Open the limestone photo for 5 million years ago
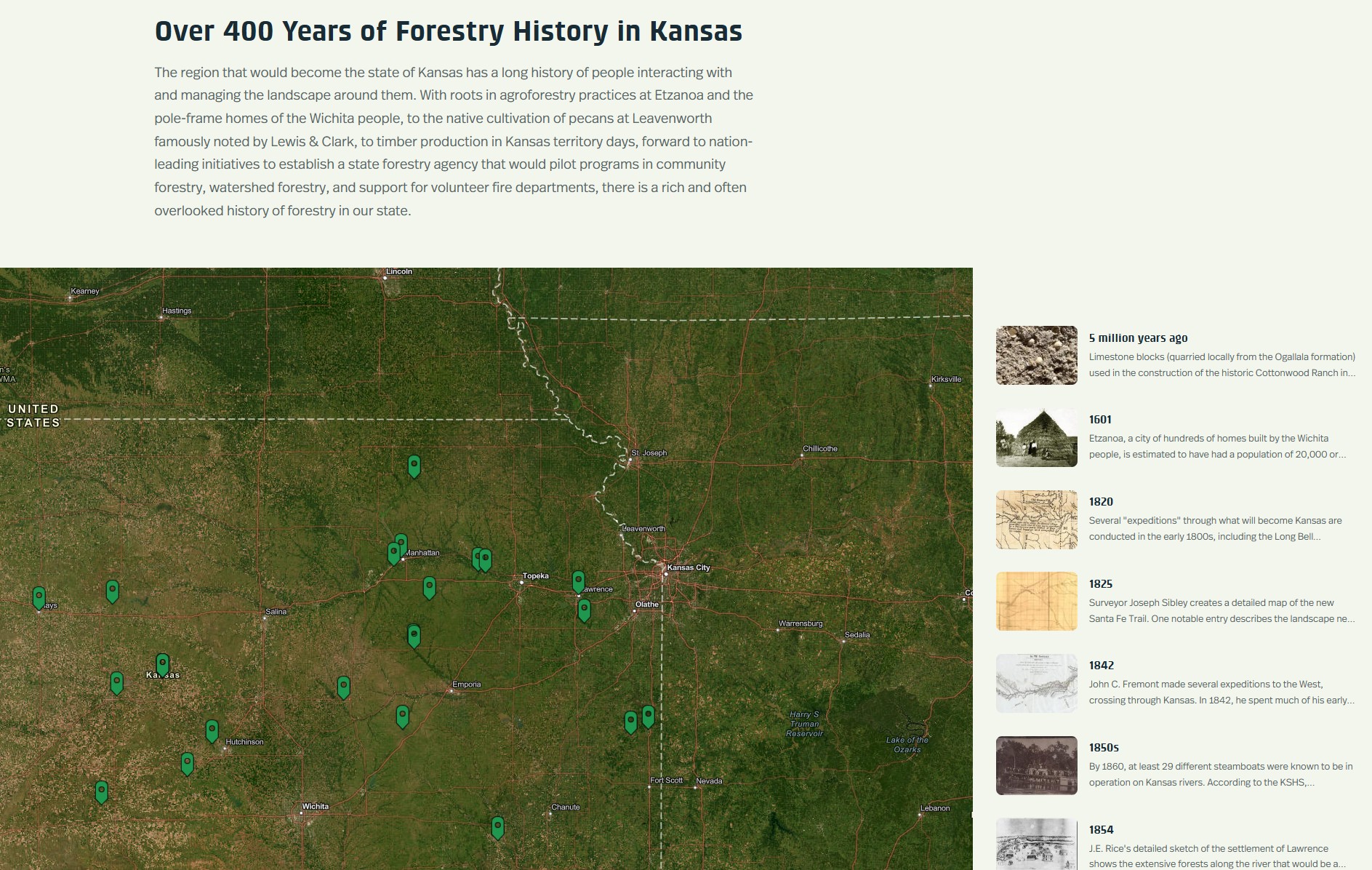 (x=1036, y=355)
